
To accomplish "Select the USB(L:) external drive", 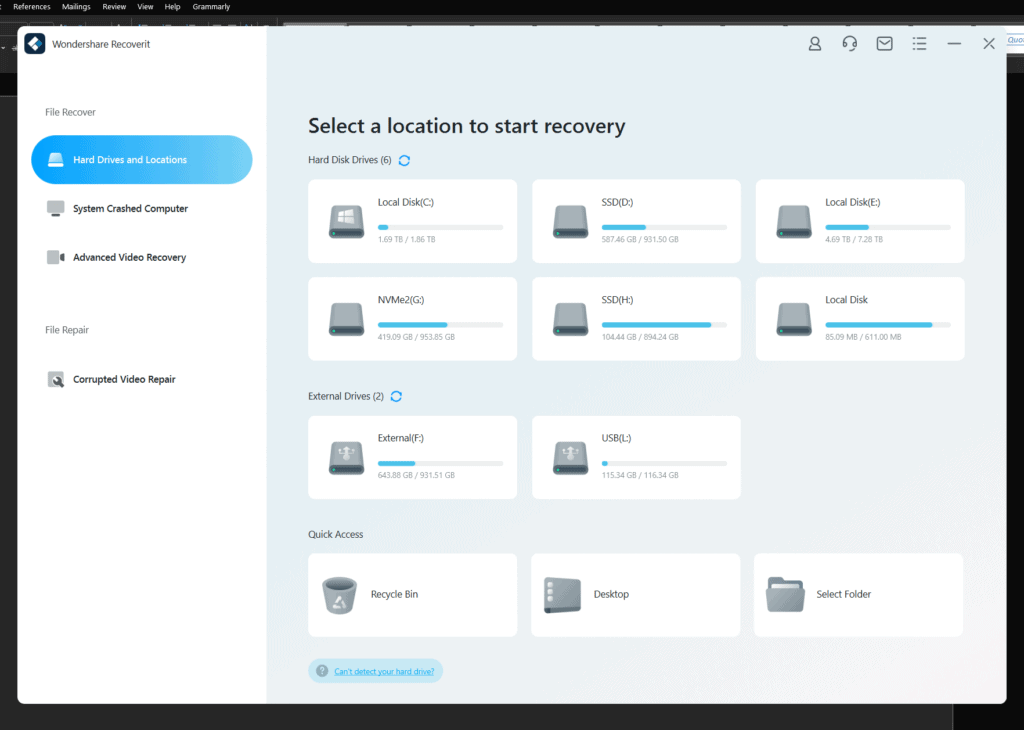I will point(636,457).
